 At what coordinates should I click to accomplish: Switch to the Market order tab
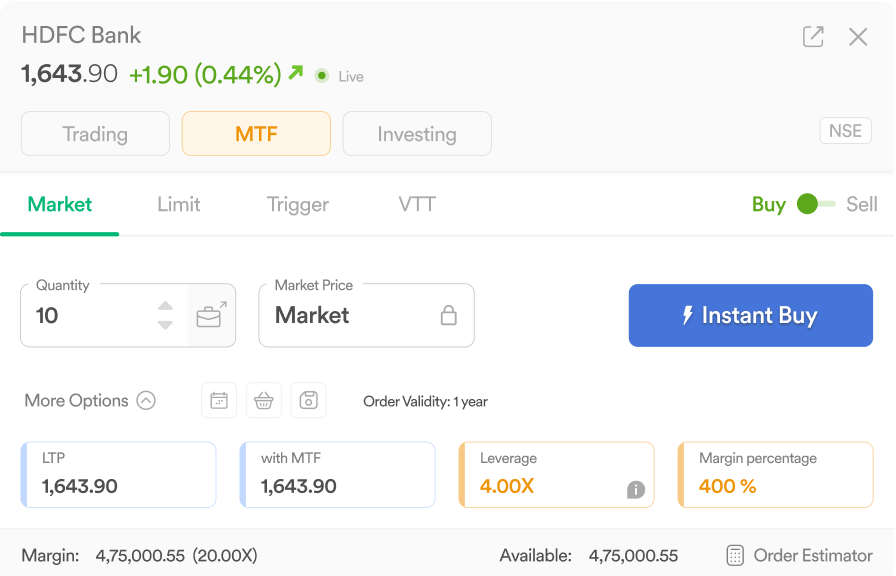(x=59, y=205)
